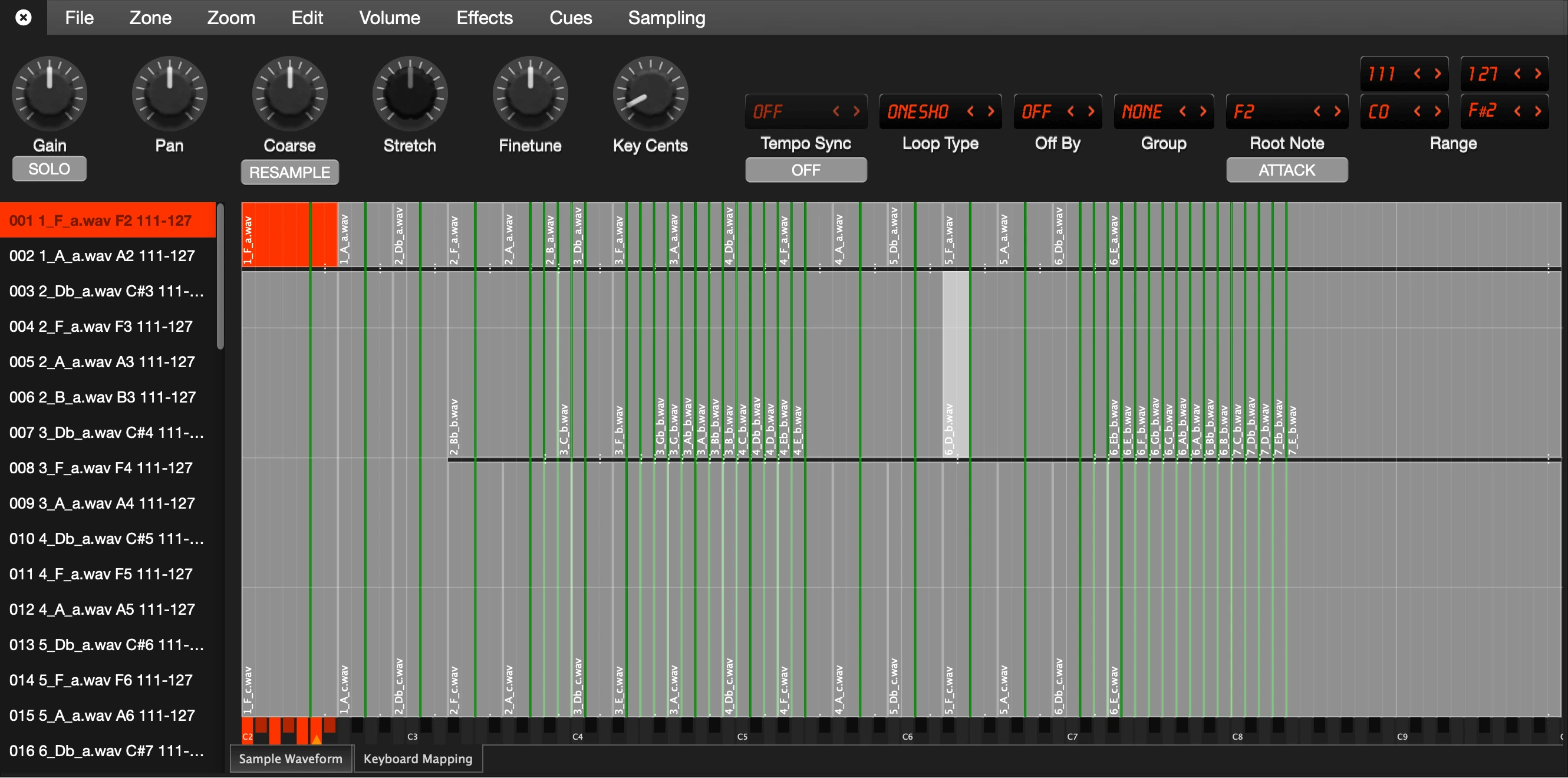
Task: Select the highlighted 6_D_b.wav zone in the mapping
Action: click(x=956, y=365)
